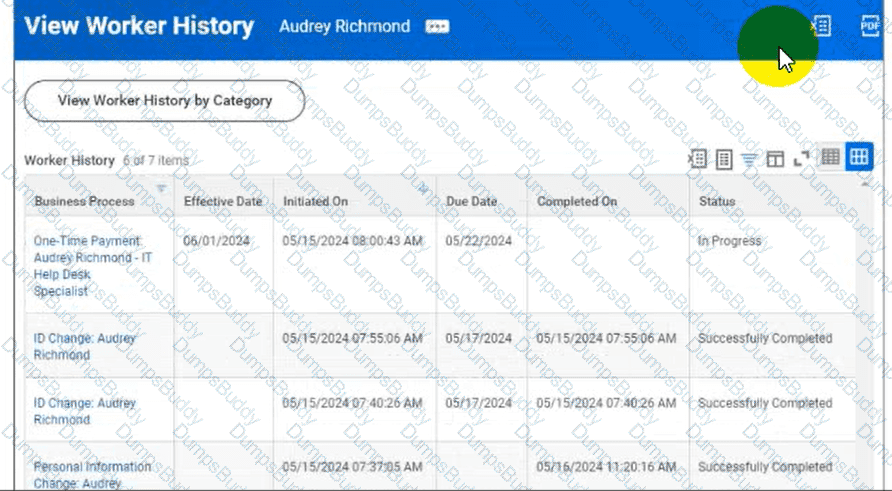Export page to Excel in blue header
The image size is (892, 491).
point(821,26)
